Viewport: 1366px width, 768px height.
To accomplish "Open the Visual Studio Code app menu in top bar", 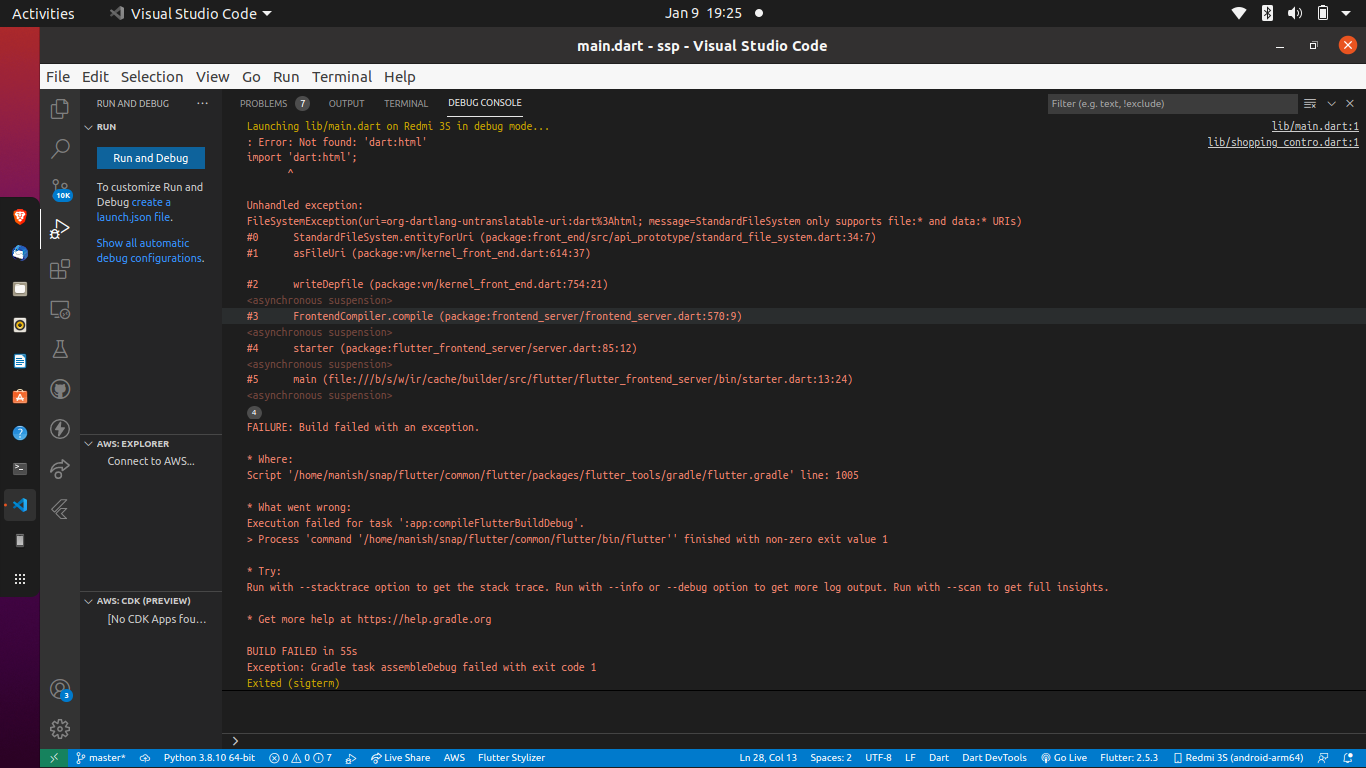I will 189,13.
